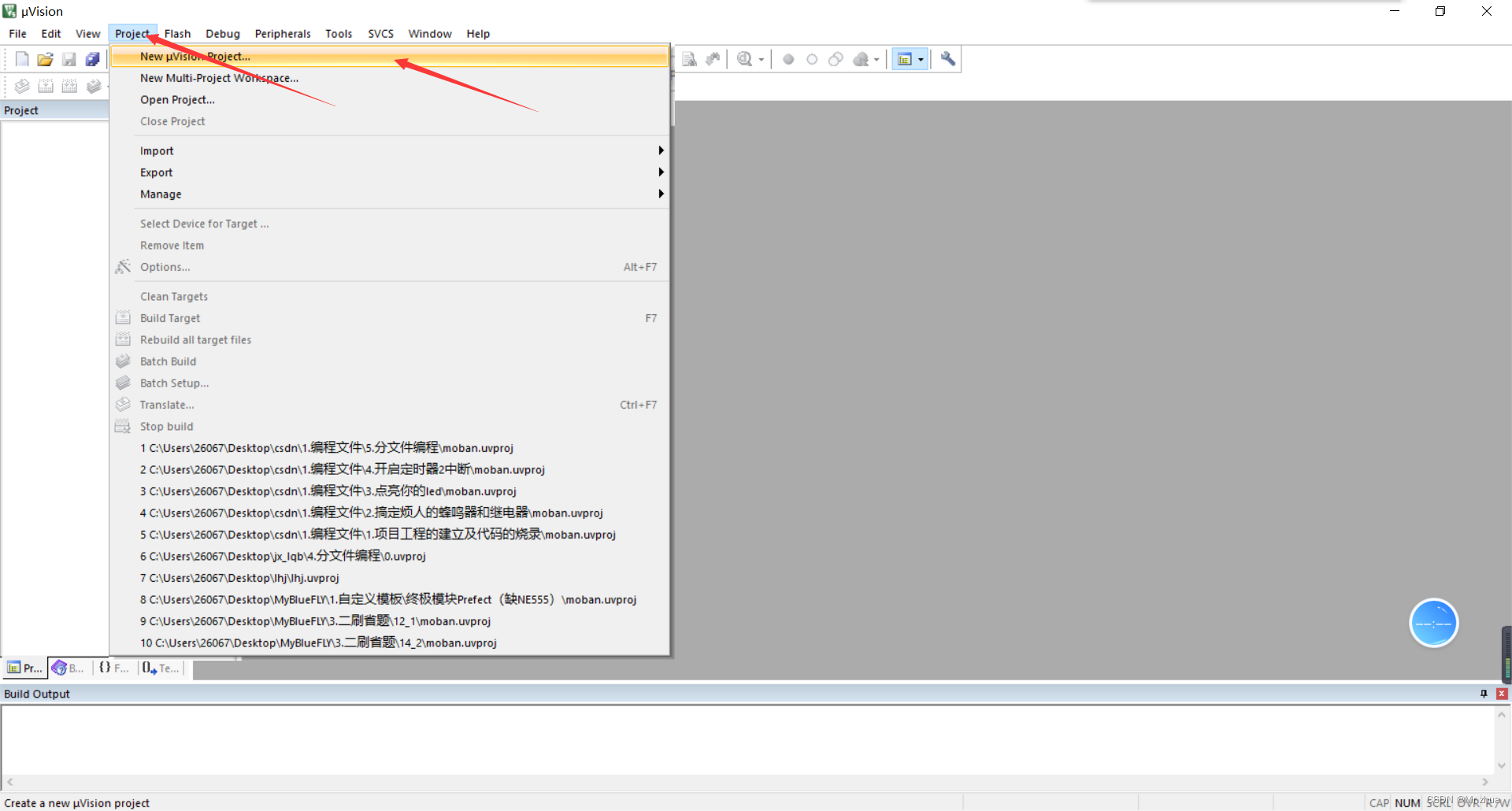Click Build Target F7 menu entry
The image size is (1512, 811).
(x=391, y=318)
